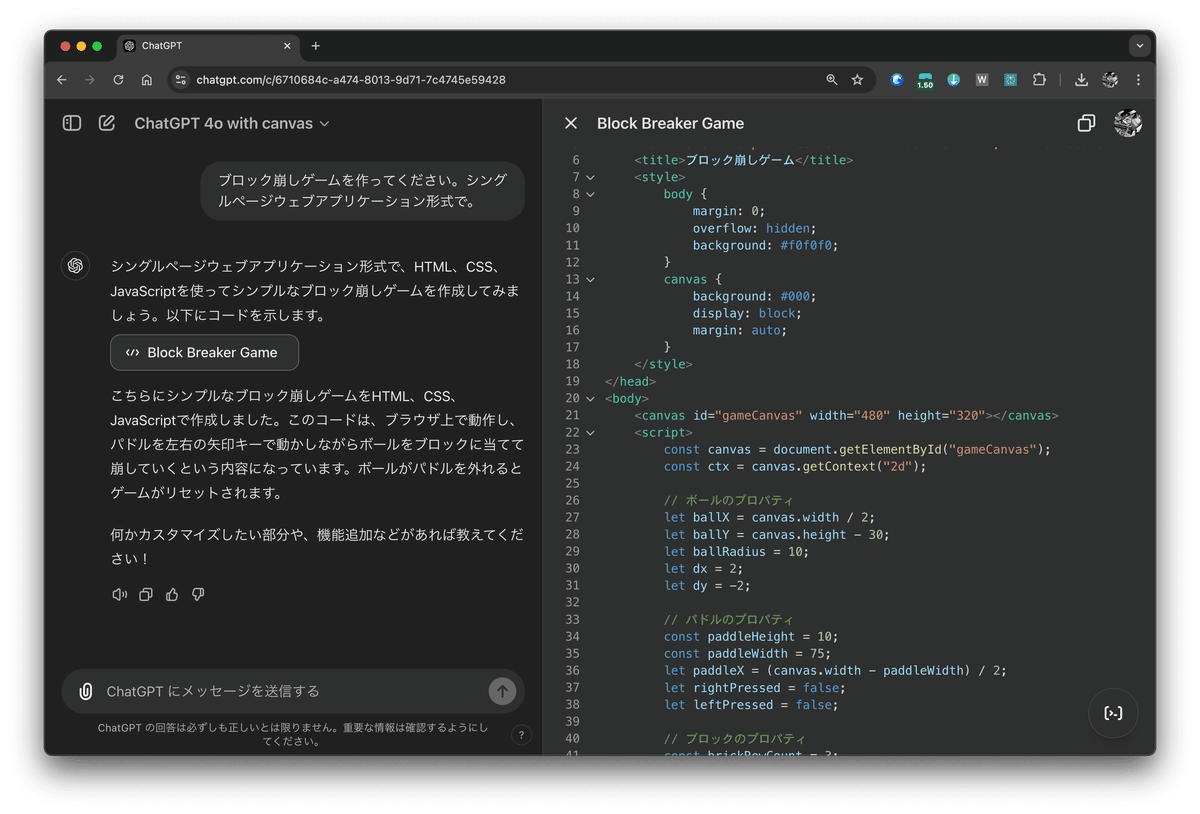The height and width of the screenshot is (814, 1200).
Task: Open the teal square extension icon
Action: [1010, 80]
